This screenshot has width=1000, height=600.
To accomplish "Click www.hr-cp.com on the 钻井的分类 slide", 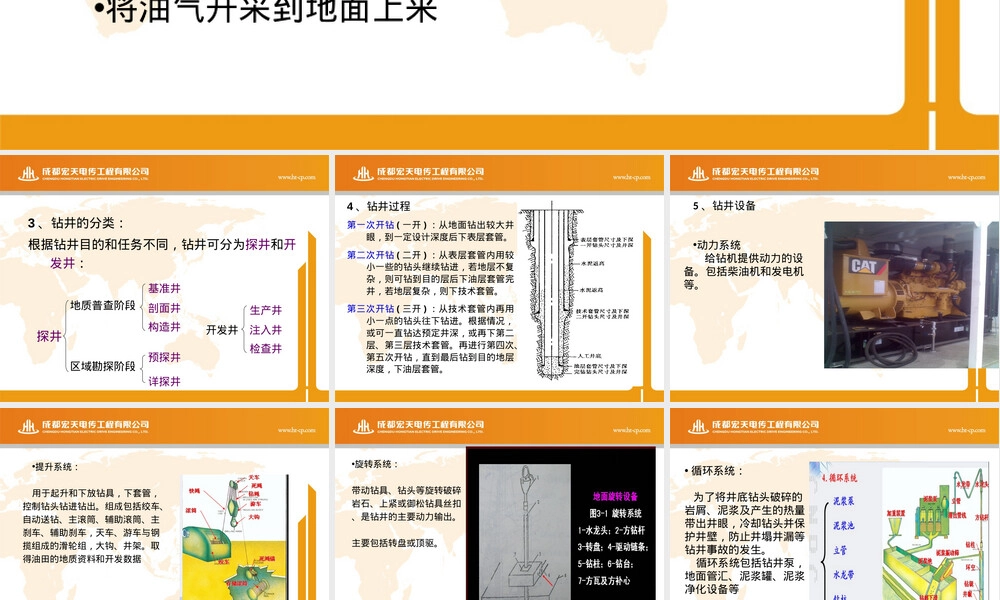I will [x=297, y=177].
